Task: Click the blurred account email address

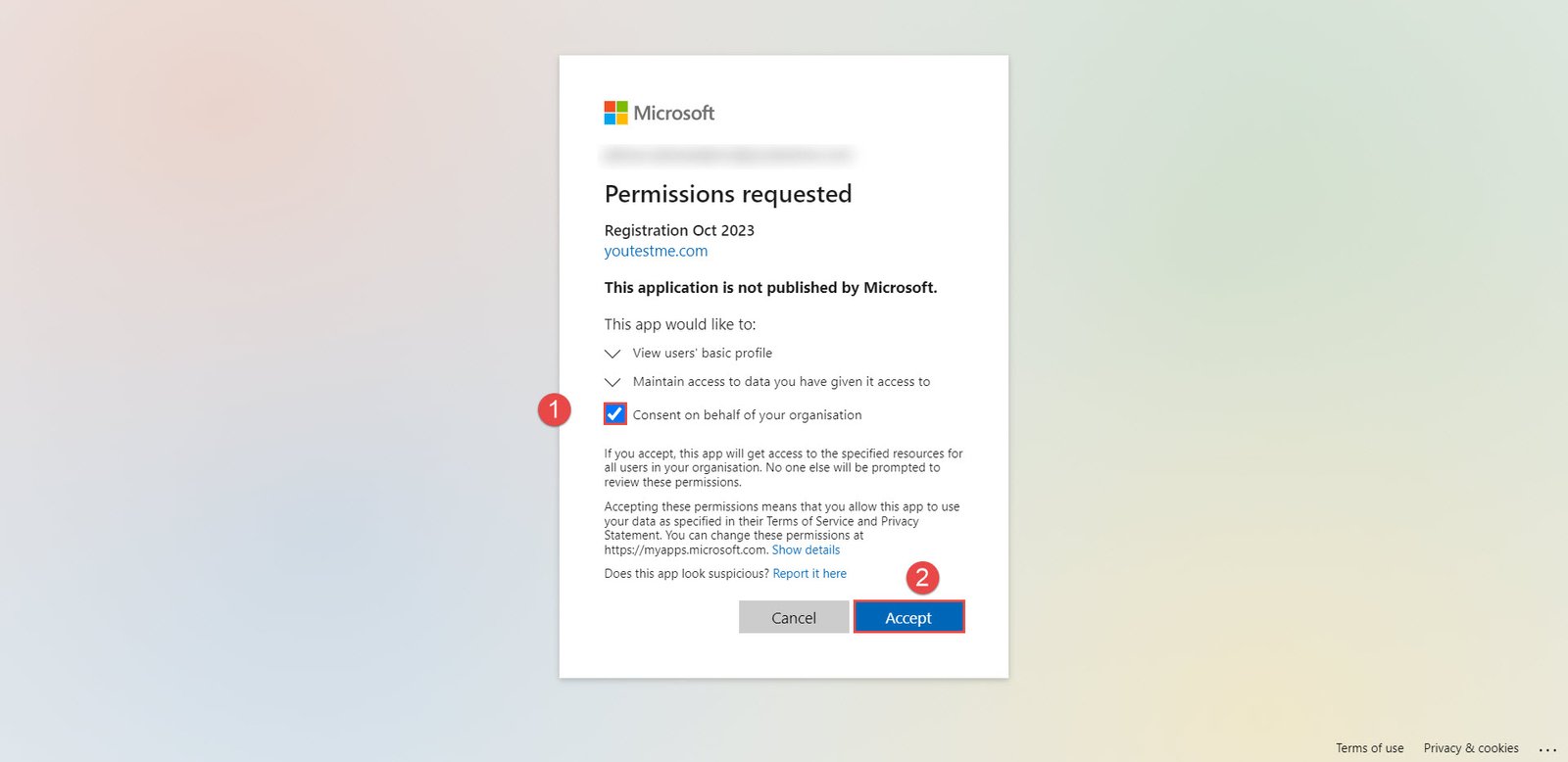Action: click(x=728, y=155)
